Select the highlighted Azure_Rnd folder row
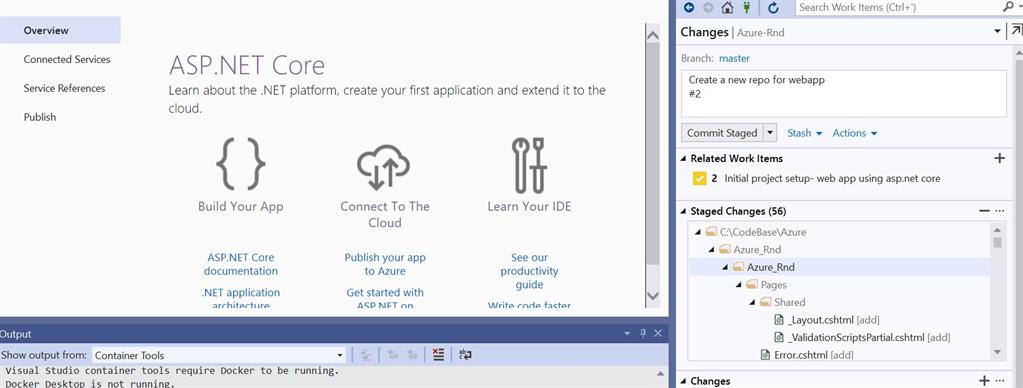The width and height of the screenshot is (1023, 388). pos(840,267)
